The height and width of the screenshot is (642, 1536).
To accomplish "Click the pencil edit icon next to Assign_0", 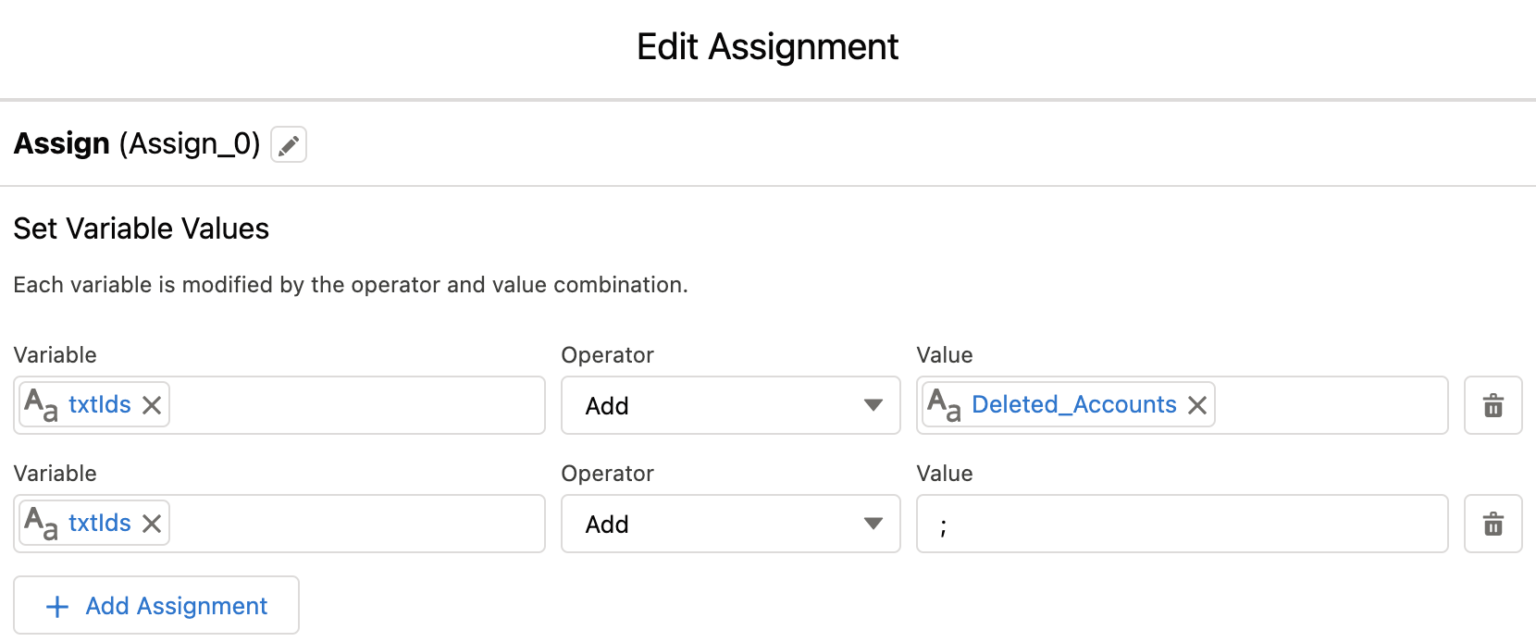I will tap(288, 145).
